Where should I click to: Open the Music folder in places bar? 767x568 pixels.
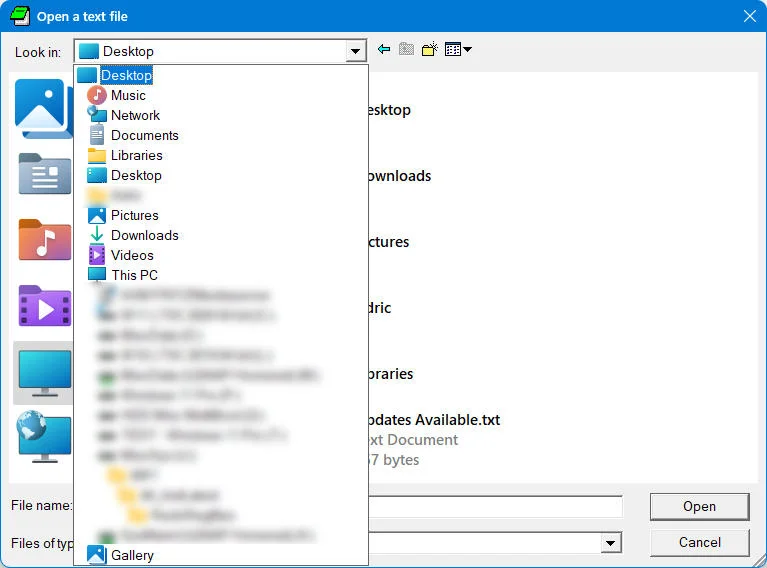45,240
